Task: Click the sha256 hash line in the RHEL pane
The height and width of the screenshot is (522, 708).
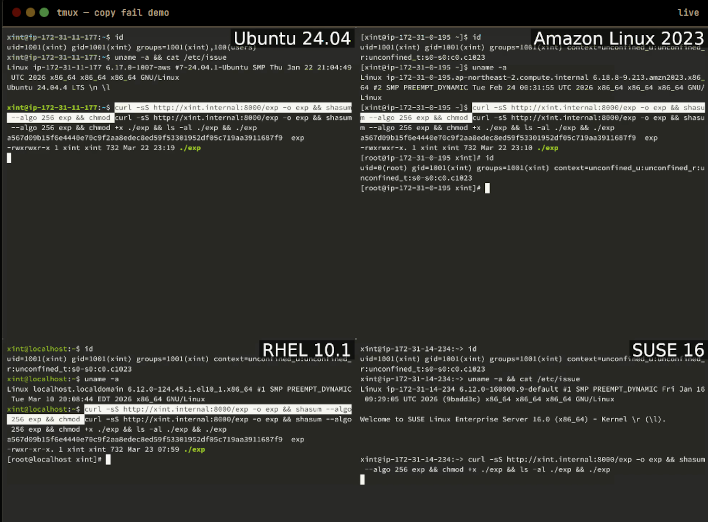Action: click(155, 439)
